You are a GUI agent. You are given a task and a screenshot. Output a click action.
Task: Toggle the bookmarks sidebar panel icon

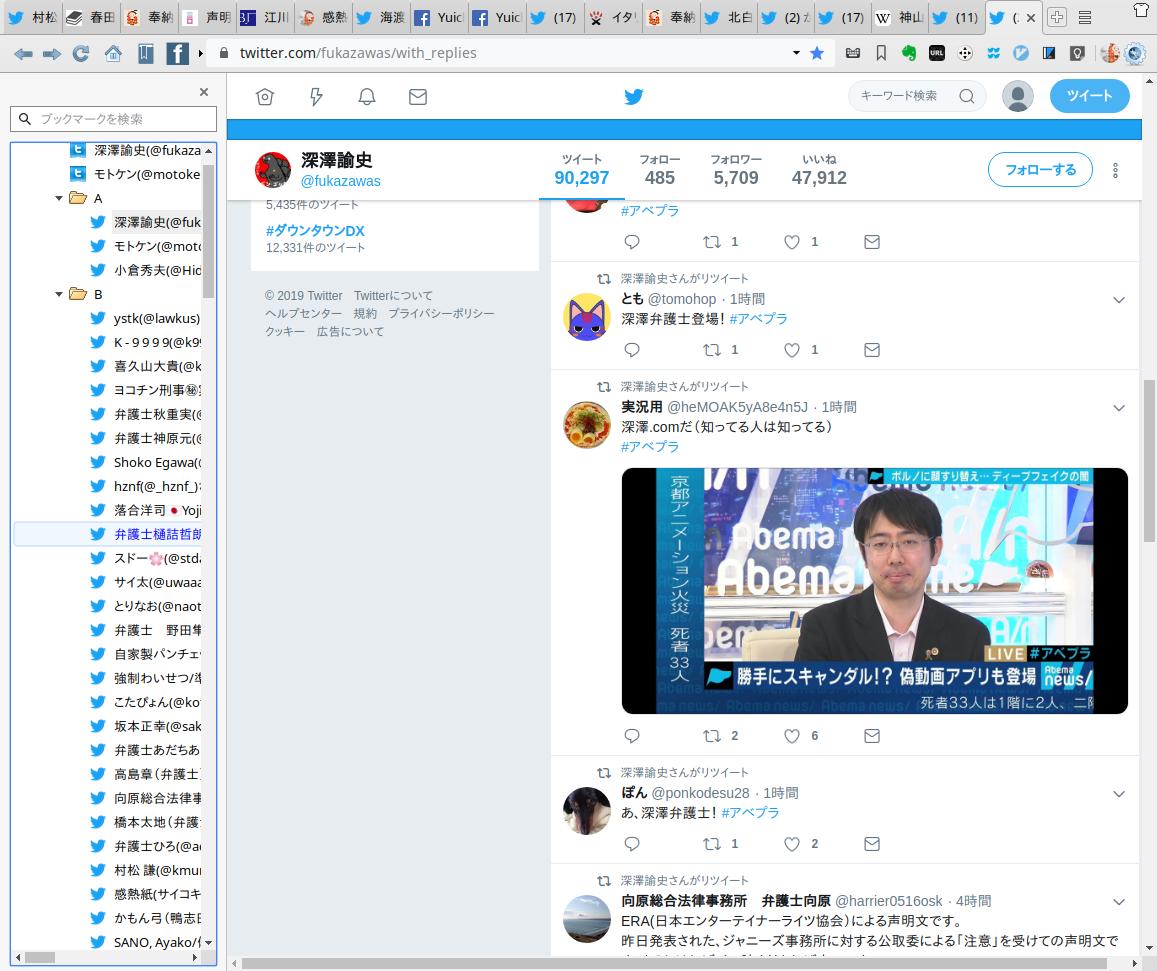(145, 53)
